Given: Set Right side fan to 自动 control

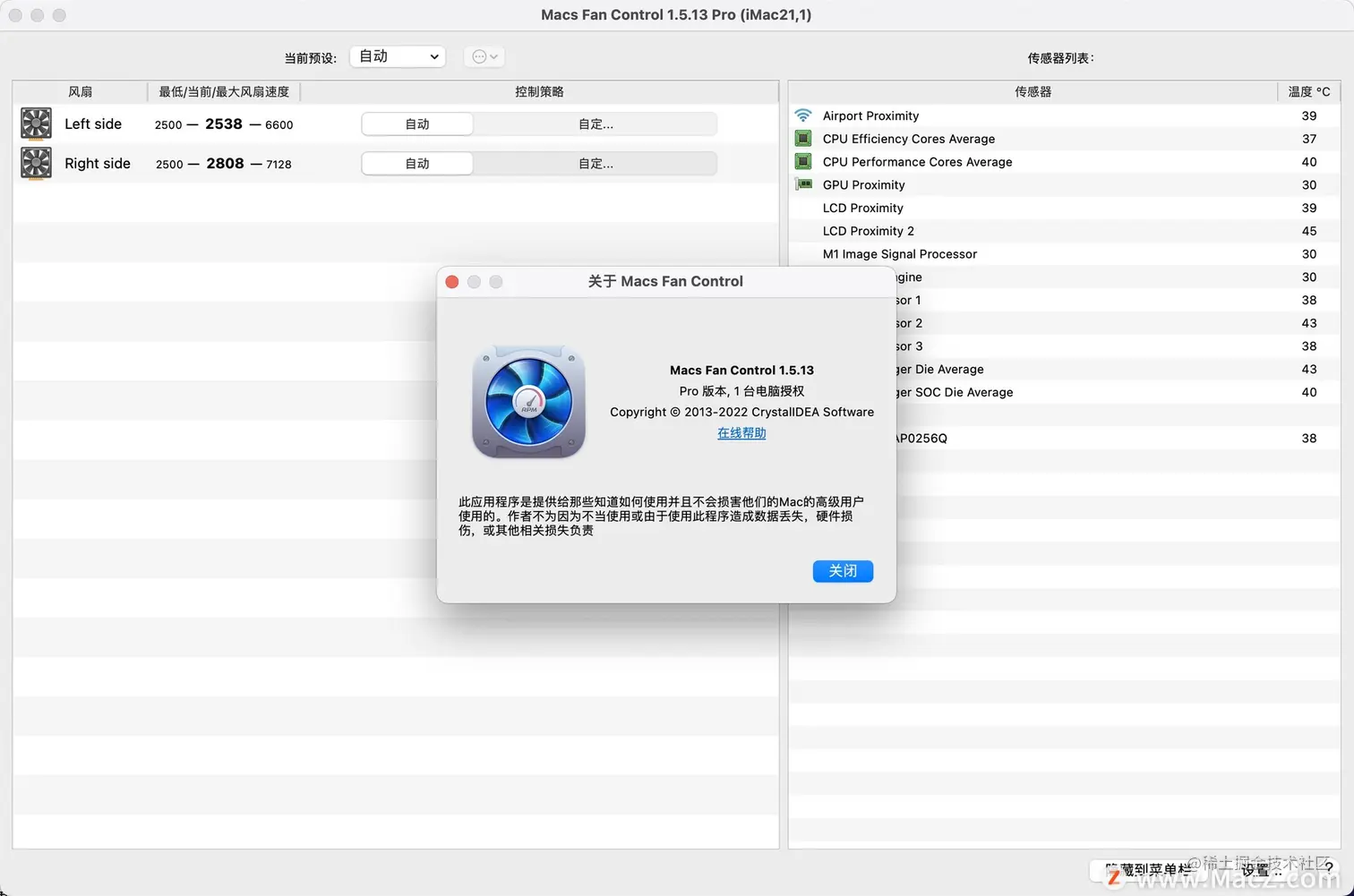Looking at the screenshot, I should coord(417,164).
